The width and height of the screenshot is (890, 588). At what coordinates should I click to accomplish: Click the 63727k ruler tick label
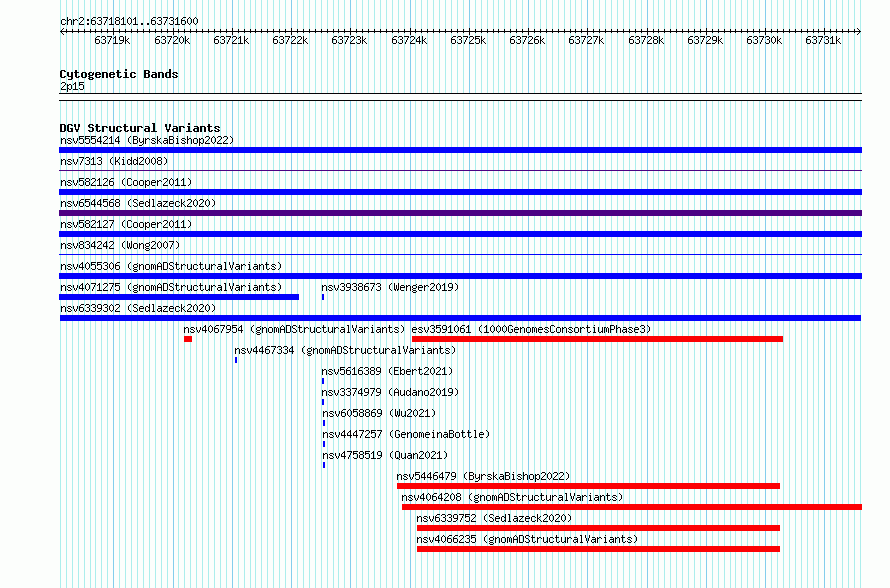586,40
